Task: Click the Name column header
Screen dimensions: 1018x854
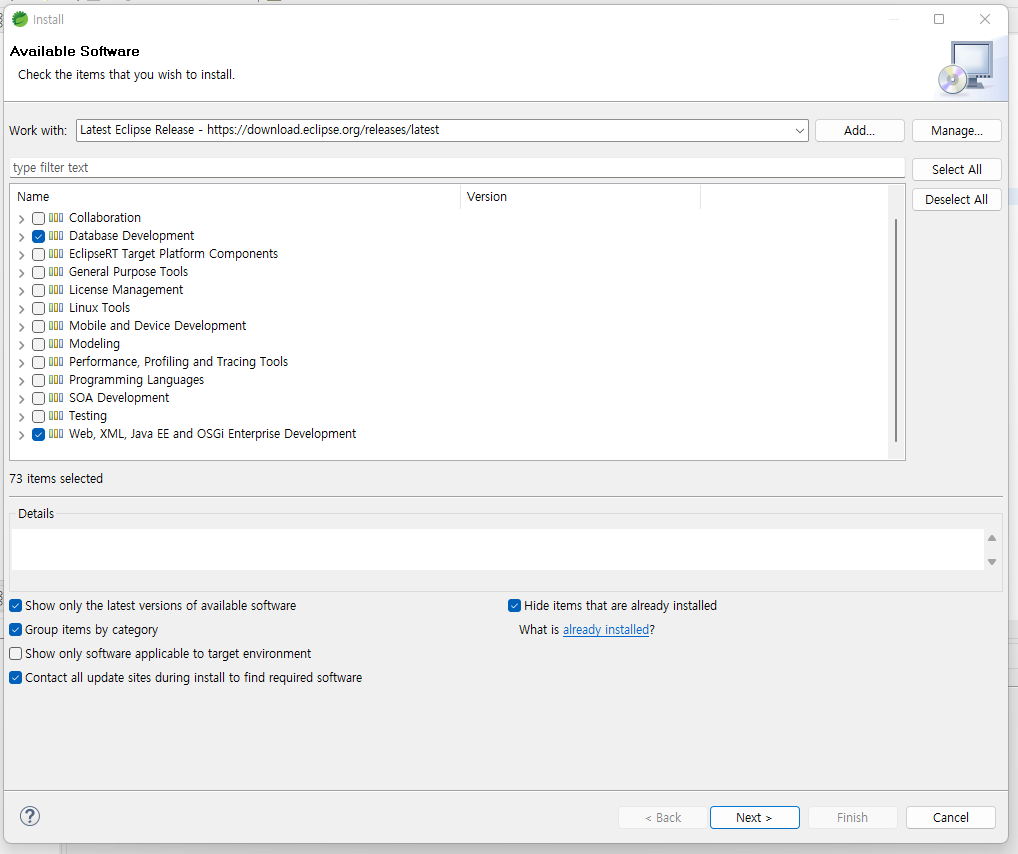Action: pos(235,197)
